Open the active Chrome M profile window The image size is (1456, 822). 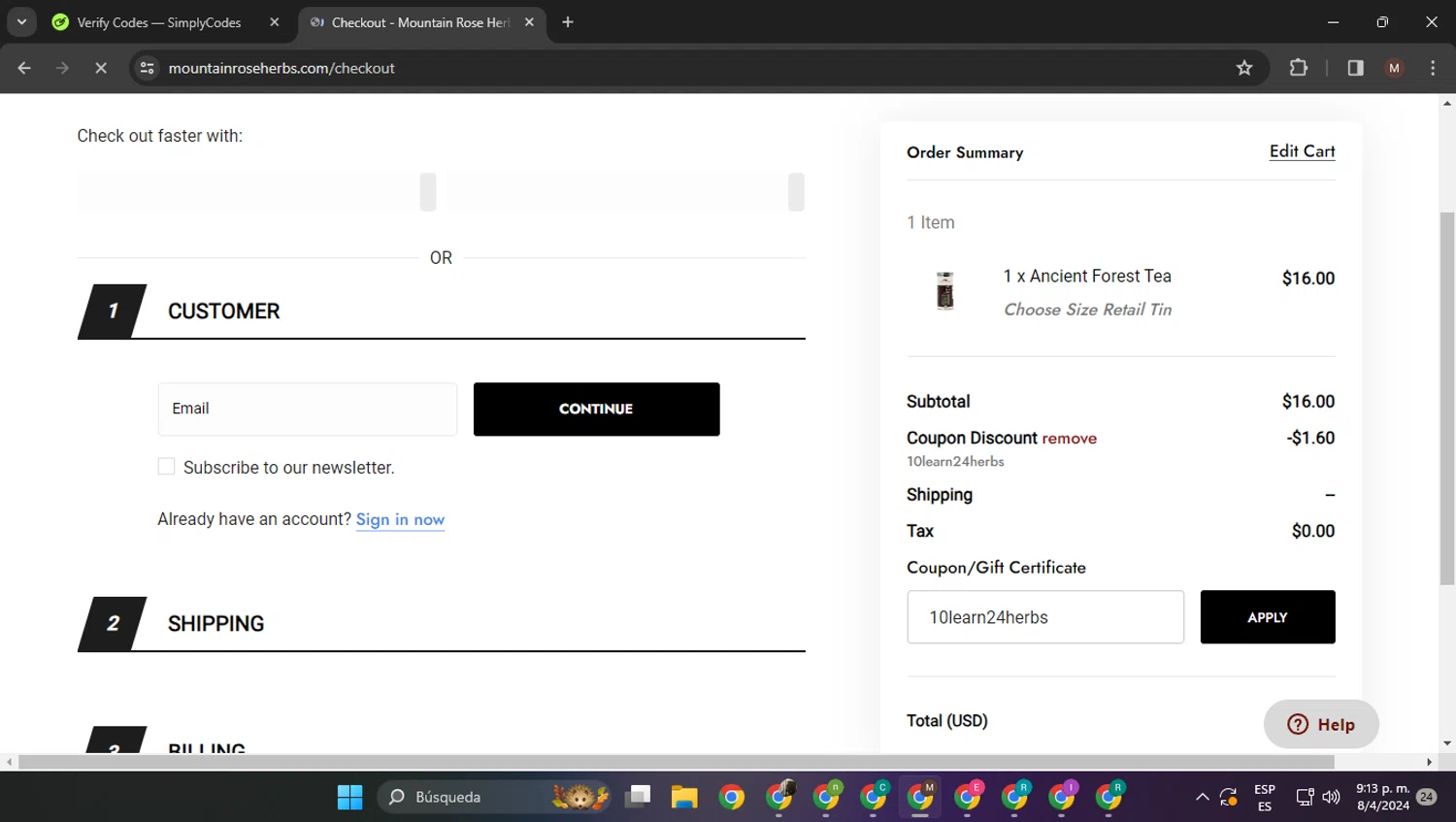click(921, 797)
